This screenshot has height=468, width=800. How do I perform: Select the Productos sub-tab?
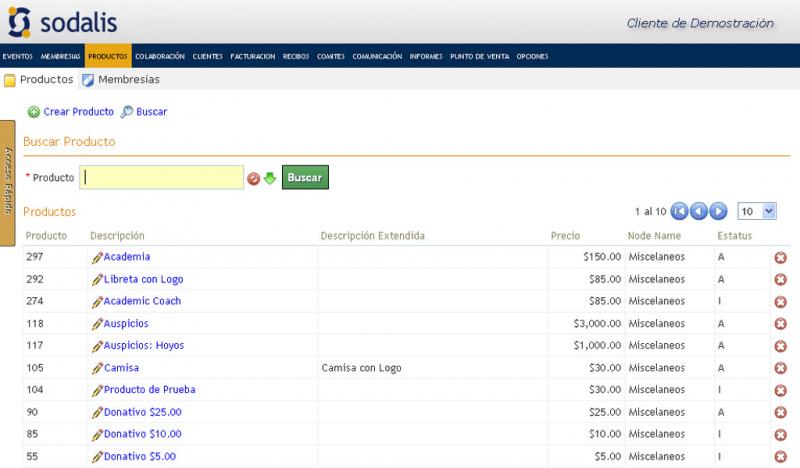39,80
